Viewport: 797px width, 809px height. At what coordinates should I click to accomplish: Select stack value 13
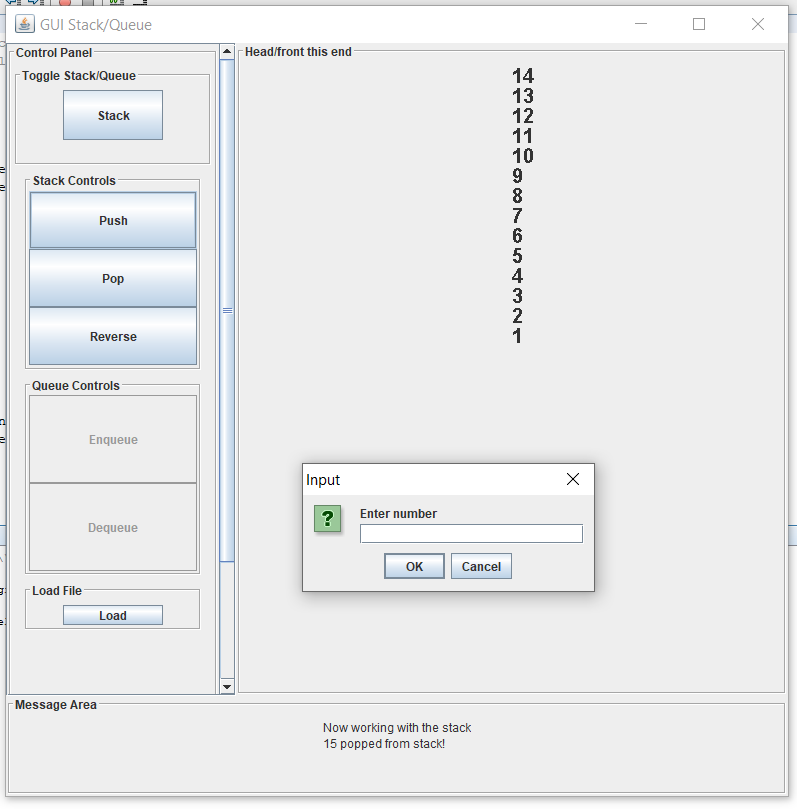(x=523, y=96)
